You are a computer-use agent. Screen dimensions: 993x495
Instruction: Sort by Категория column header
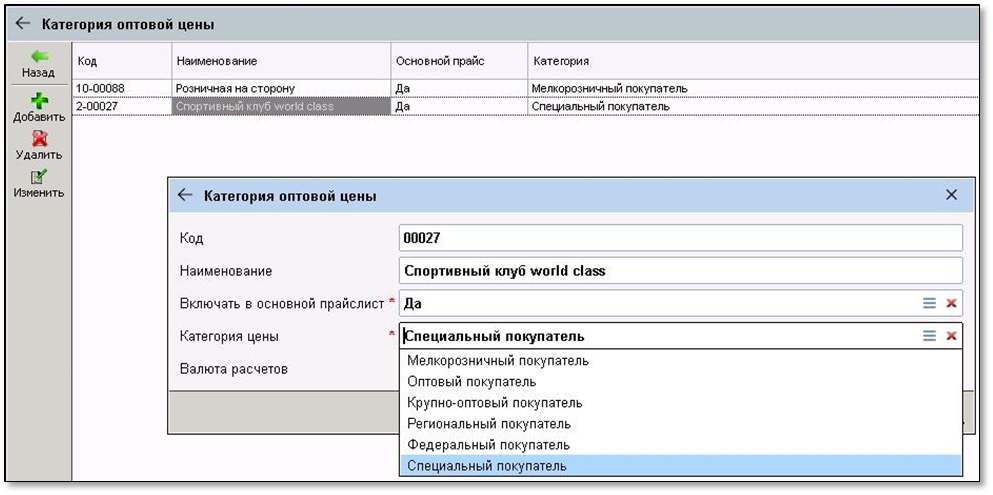[x=754, y=61]
